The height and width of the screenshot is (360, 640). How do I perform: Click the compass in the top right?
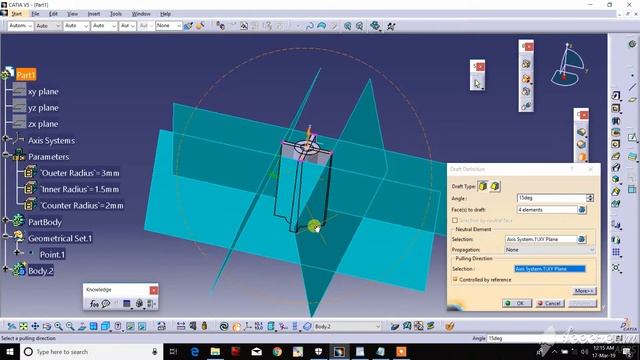tap(569, 64)
